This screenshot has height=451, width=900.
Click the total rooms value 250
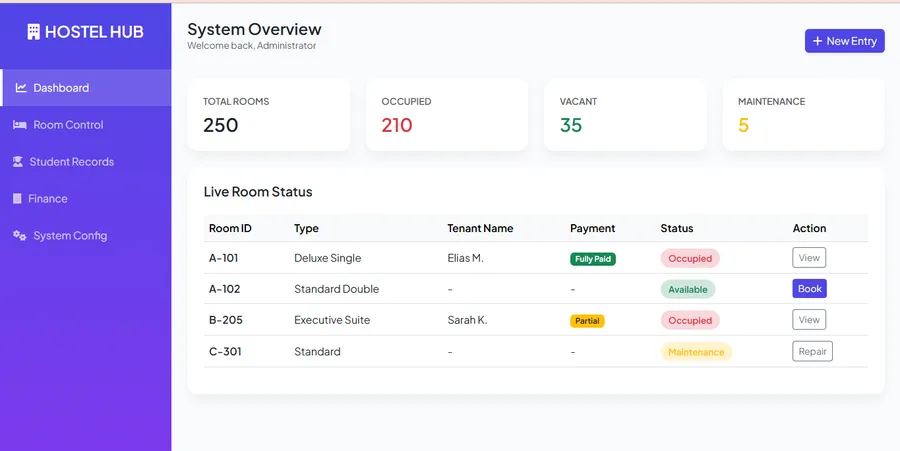tap(220, 125)
